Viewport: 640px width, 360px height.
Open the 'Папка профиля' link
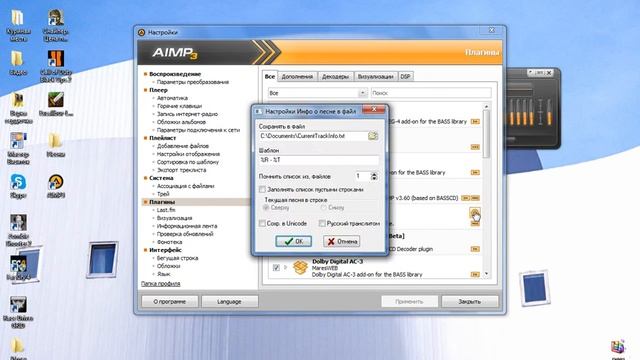(160, 284)
